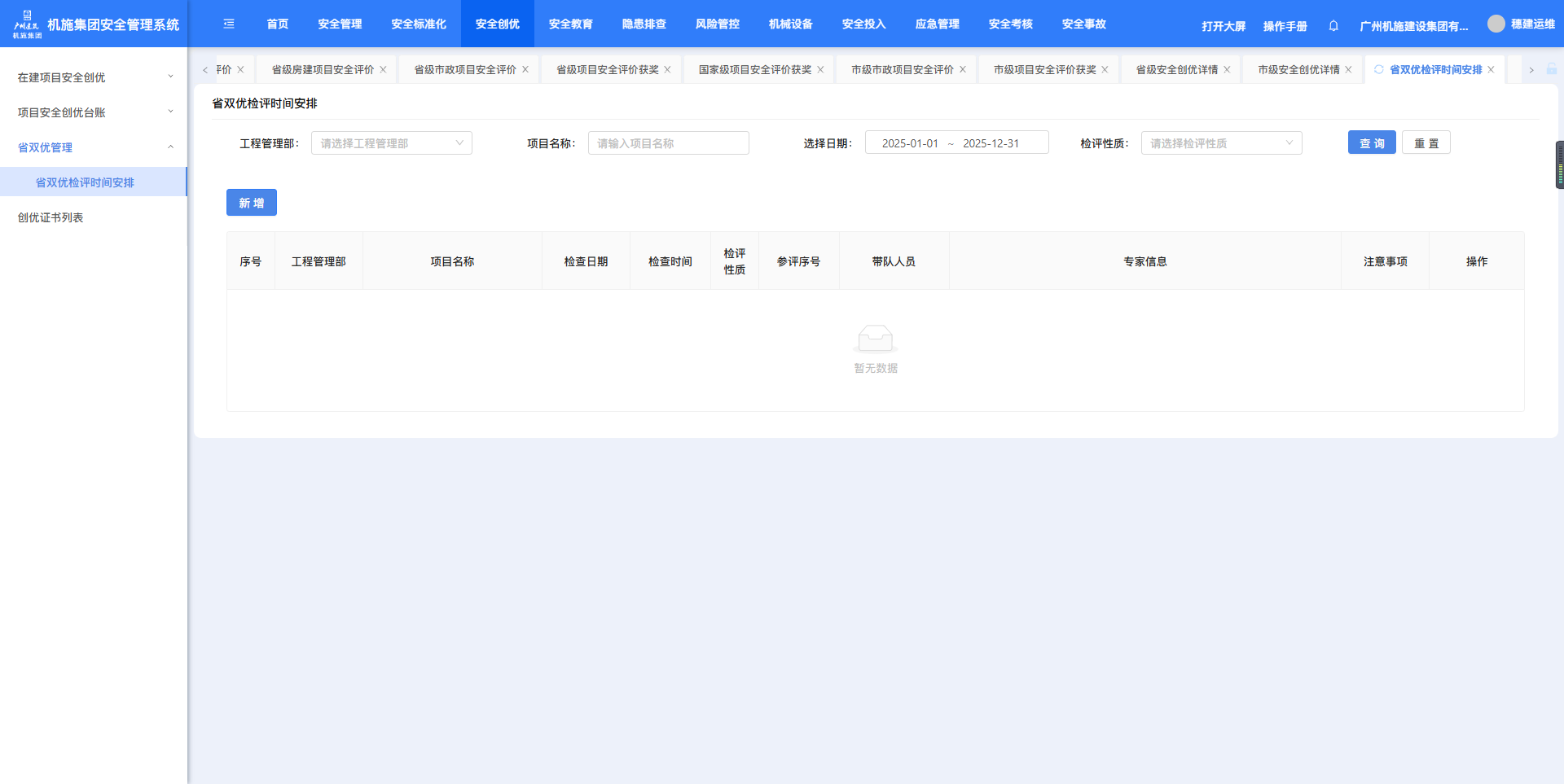Screen dimensions: 1564x784
Task: Close the 省级安全创优详情 tab
Action: pyautogui.click(x=1227, y=70)
